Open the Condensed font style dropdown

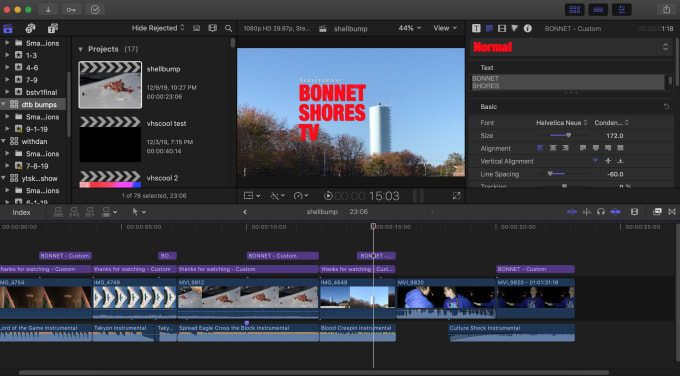[611, 123]
